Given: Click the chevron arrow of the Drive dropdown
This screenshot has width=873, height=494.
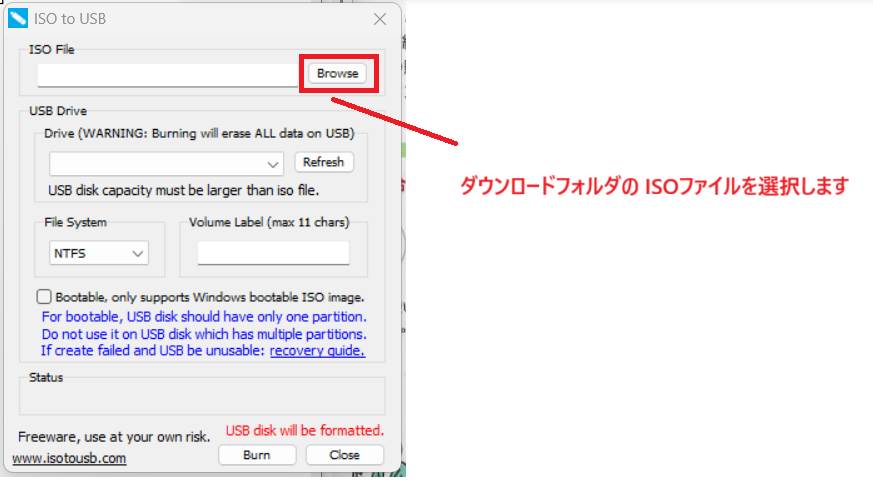Looking at the screenshot, I should click(x=274, y=164).
